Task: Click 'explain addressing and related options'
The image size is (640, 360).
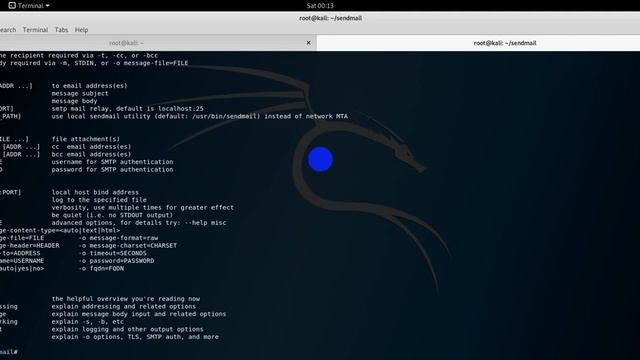Action: click(124, 307)
